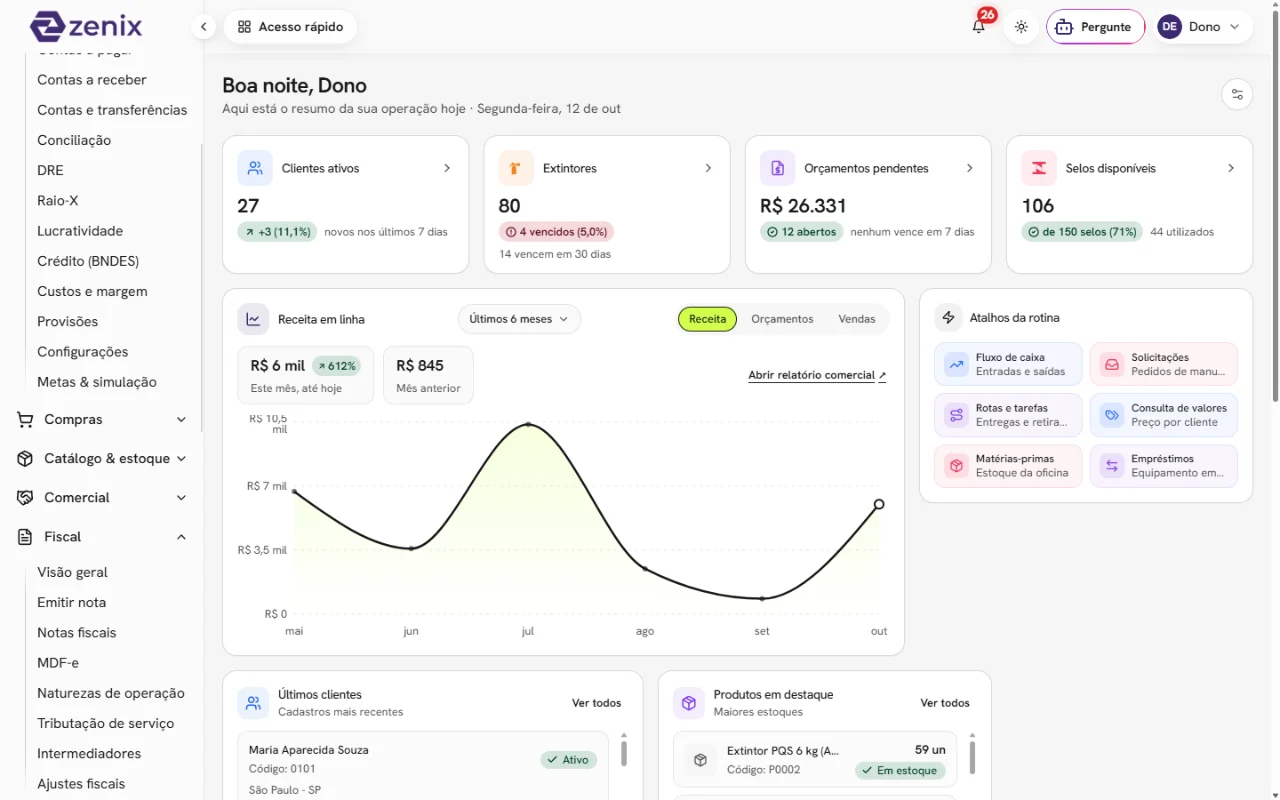
Task: Click Ver todos for Últimos clientes
Action: (x=597, y=703)
